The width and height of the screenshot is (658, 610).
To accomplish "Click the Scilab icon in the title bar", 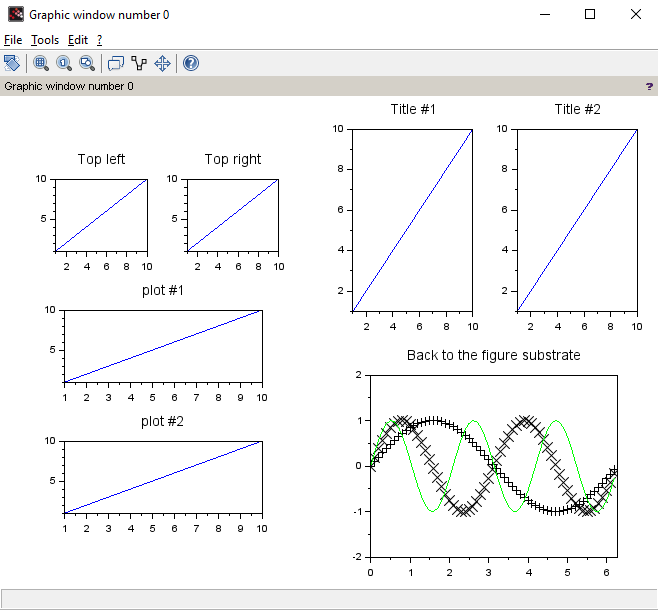I will pos(15,15).
